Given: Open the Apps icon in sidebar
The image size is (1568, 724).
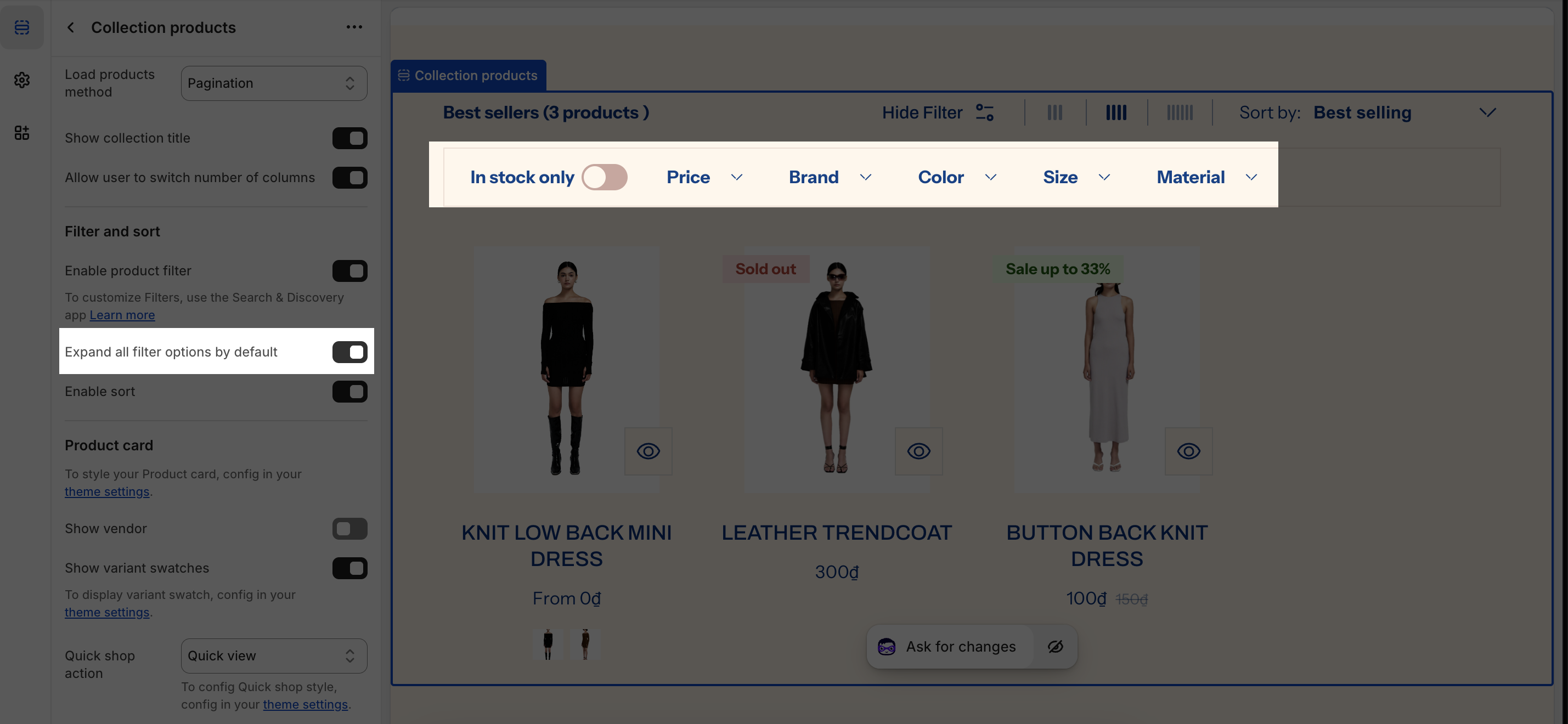Looking at the screenshot, I should (x=22, y=133).
